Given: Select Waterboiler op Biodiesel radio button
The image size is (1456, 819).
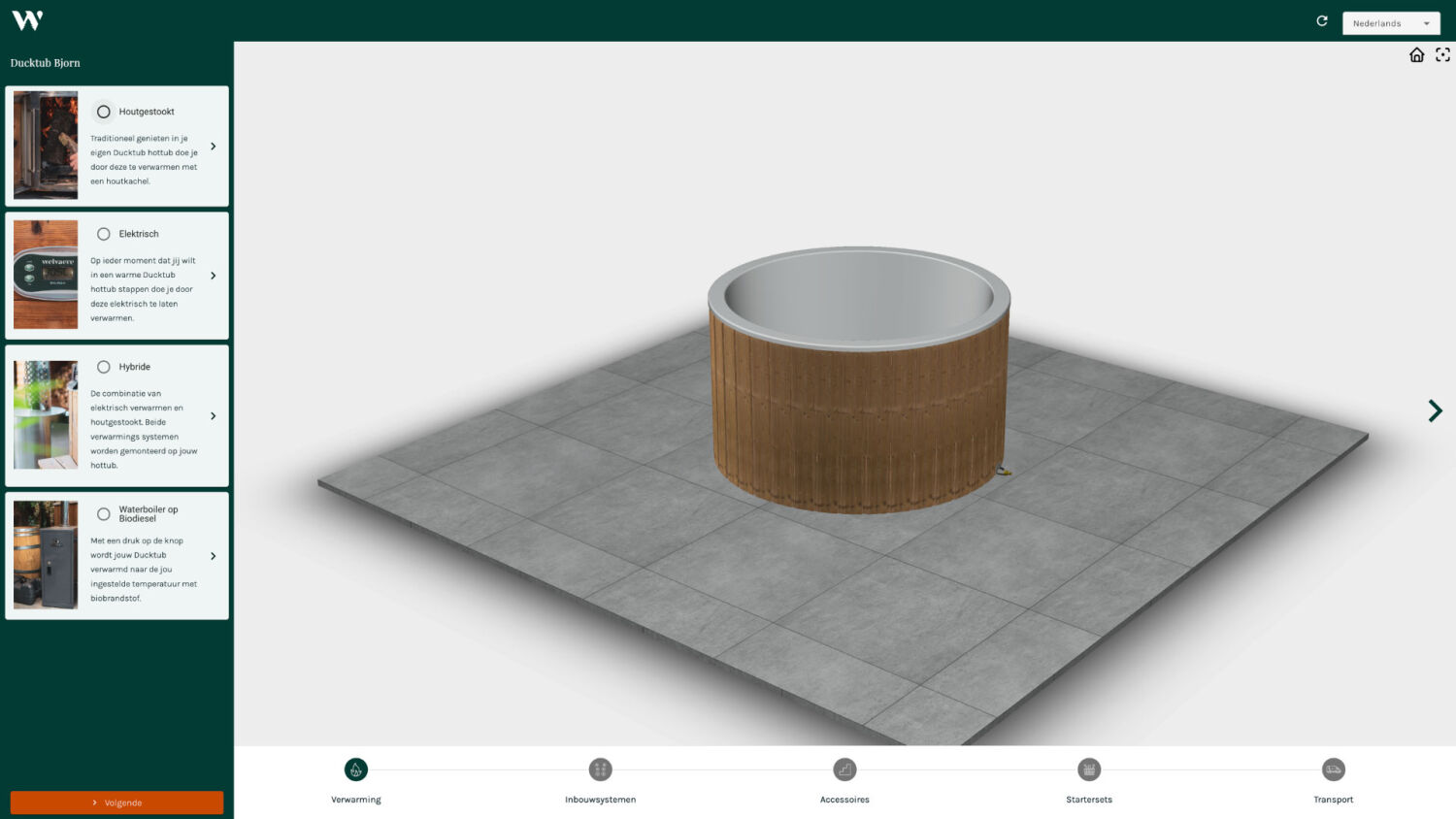Looking at the screenshot, I should coord(104,514).
